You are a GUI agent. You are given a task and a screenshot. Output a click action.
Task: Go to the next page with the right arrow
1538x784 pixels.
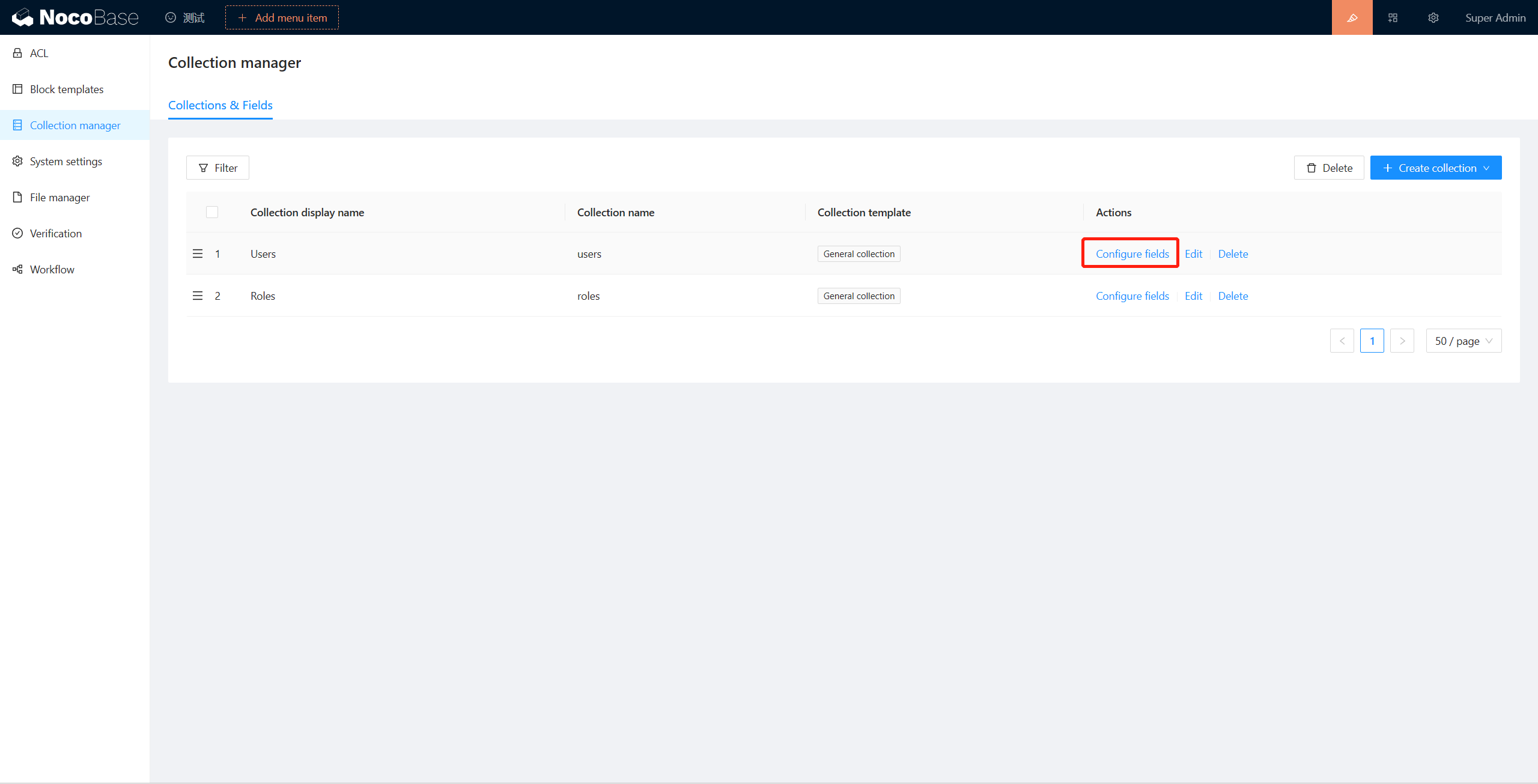pyautogui.click(x=1402, y=341)
